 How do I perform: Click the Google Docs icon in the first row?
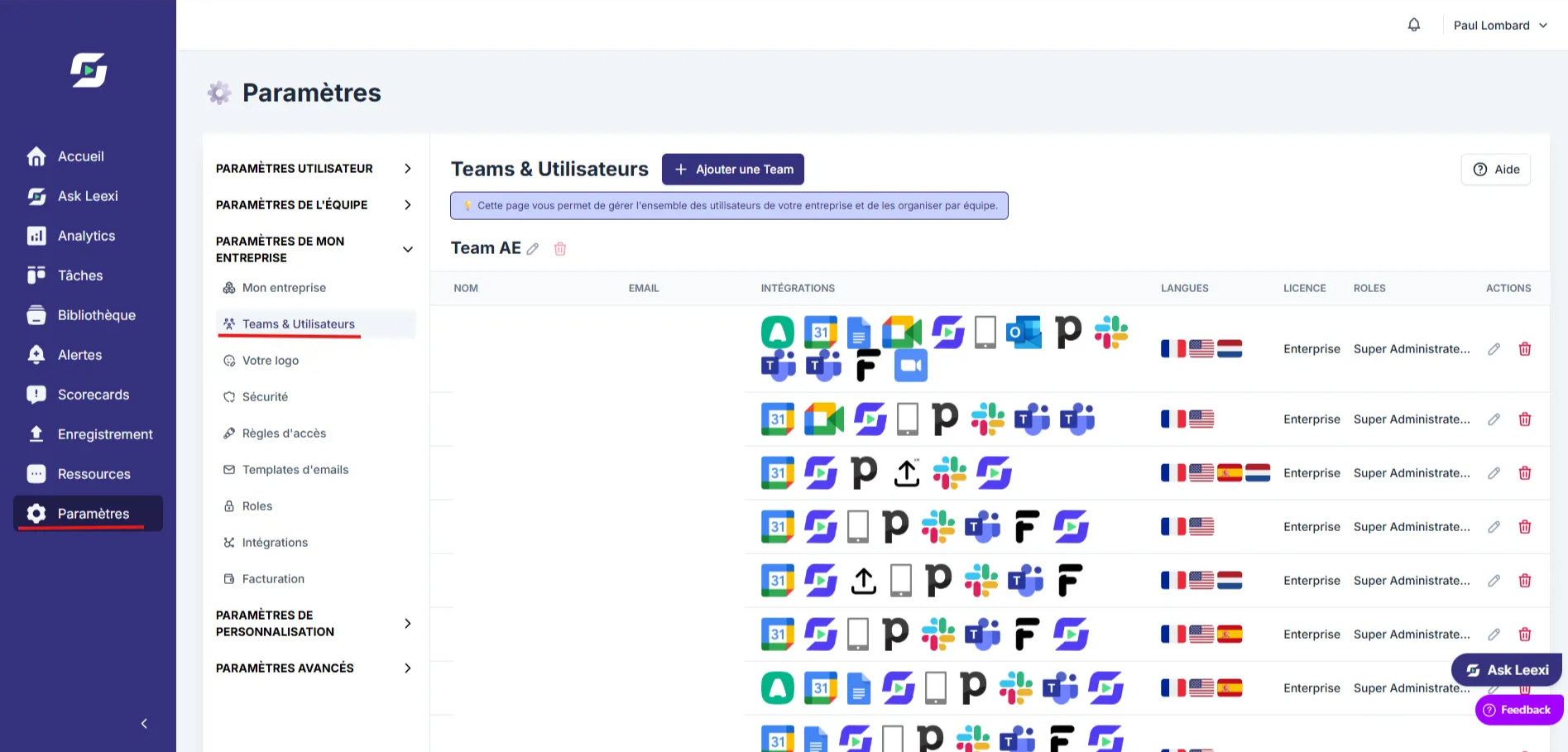[859, 333]
